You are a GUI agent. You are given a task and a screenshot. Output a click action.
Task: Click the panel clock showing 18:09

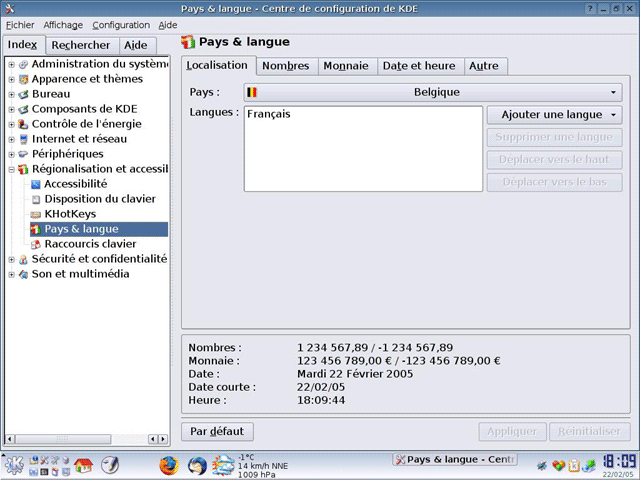[x=619, y=462]
